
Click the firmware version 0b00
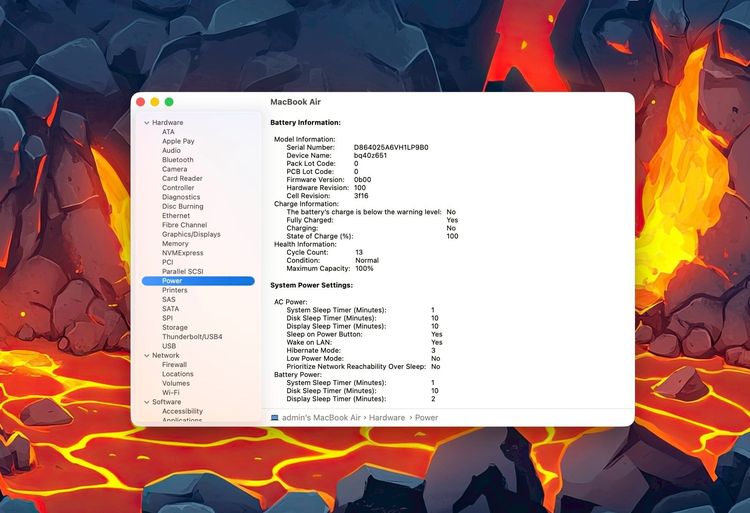[363, 180]
